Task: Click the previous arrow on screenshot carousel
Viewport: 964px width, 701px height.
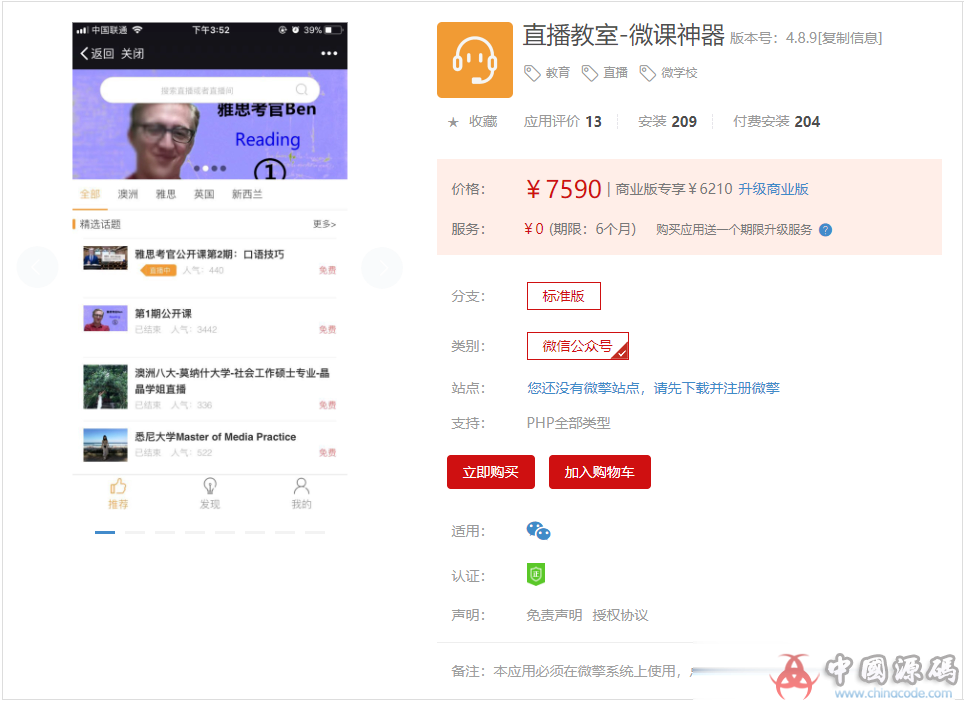Action: [x=37, y=267]
